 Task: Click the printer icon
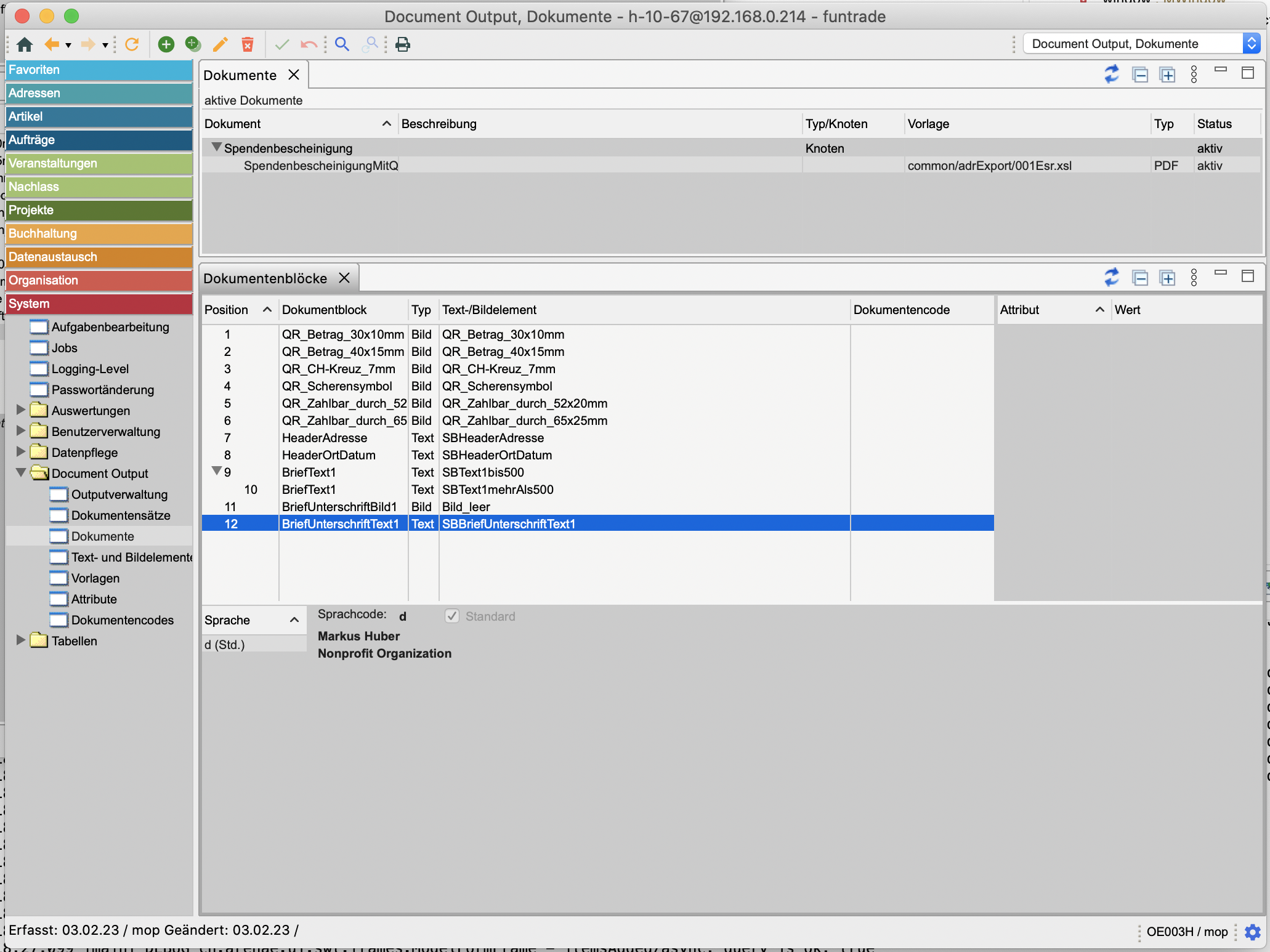tap(403, 44)
